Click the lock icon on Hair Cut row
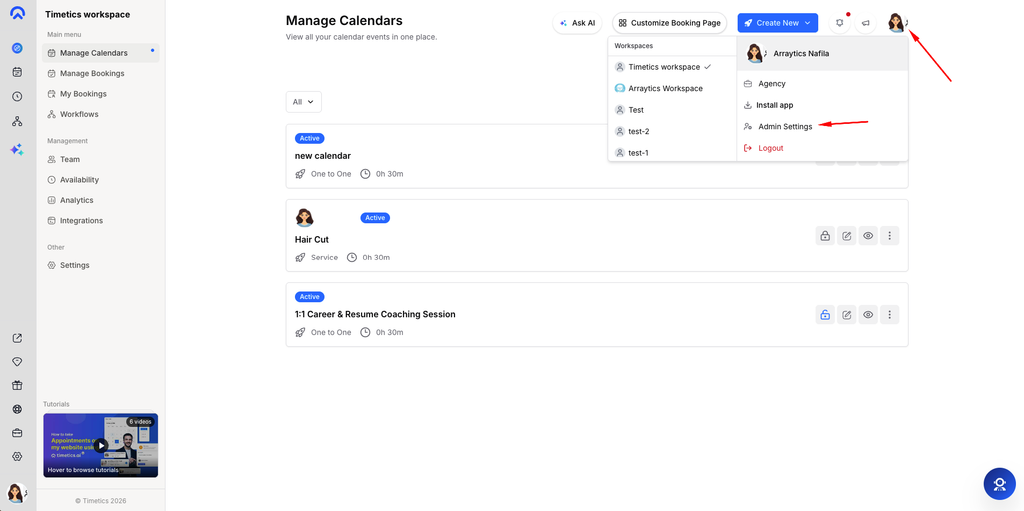The height and width of the screenshot is (511, 1024). (x=825, y=236)
